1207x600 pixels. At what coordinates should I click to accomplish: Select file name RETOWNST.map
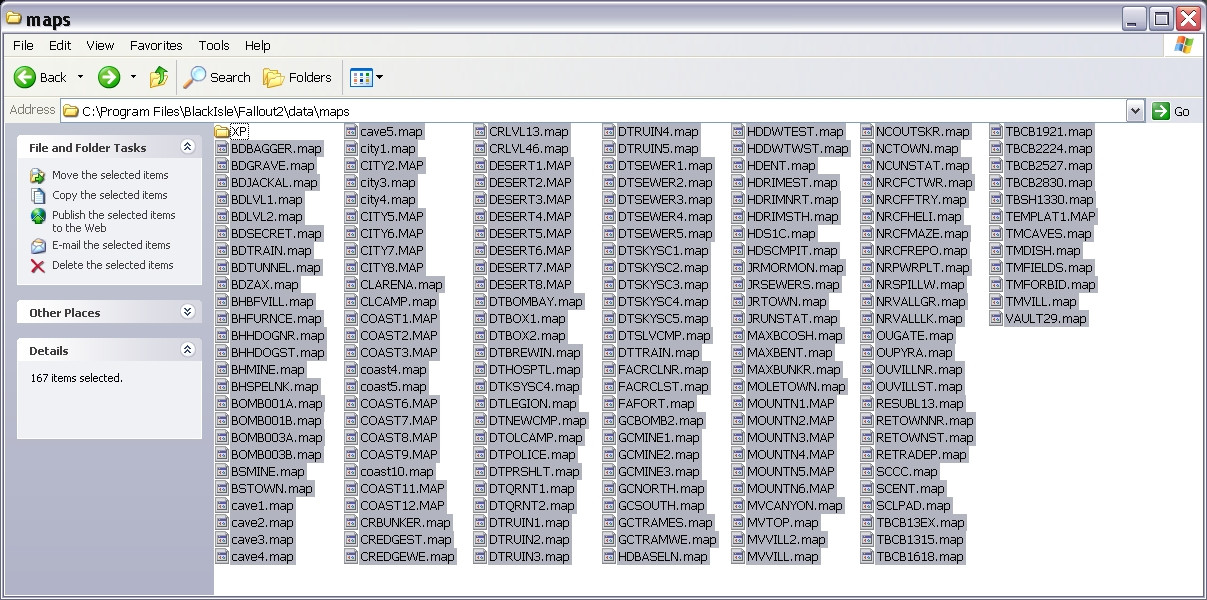click(925, 438)
